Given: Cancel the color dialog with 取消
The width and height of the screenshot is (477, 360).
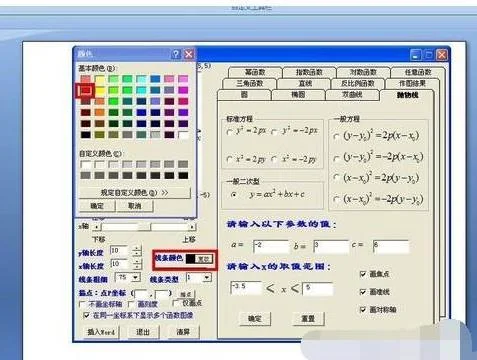Looking at the screenshot, I should click(135, 206).
